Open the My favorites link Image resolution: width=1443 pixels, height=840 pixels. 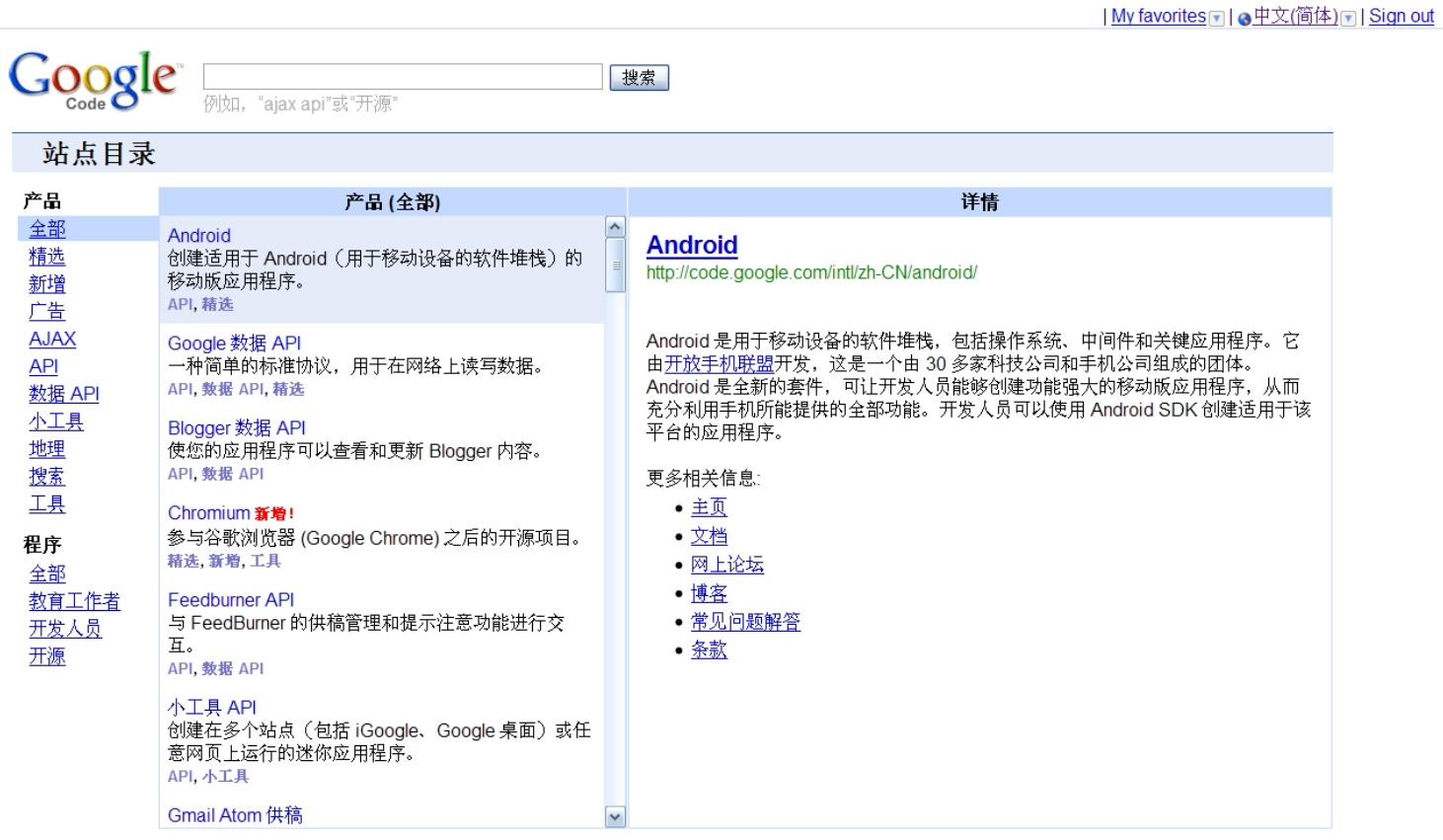[1159, 16]
